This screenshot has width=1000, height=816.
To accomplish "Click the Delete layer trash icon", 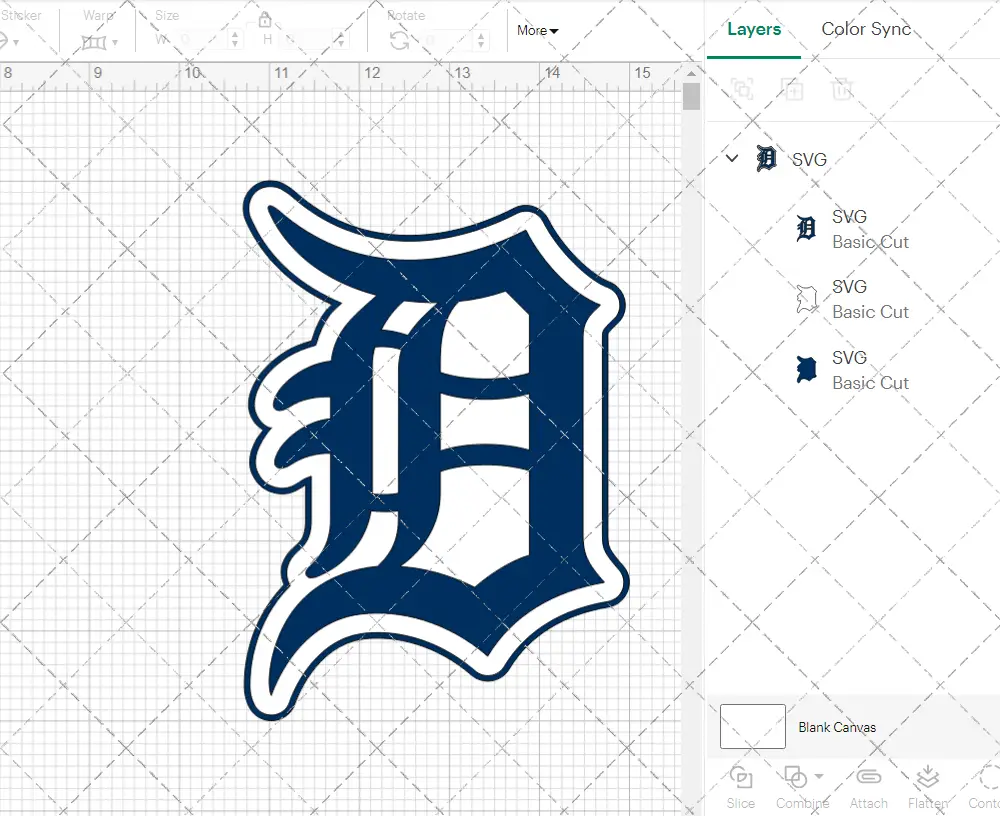I will pos(842,89).
